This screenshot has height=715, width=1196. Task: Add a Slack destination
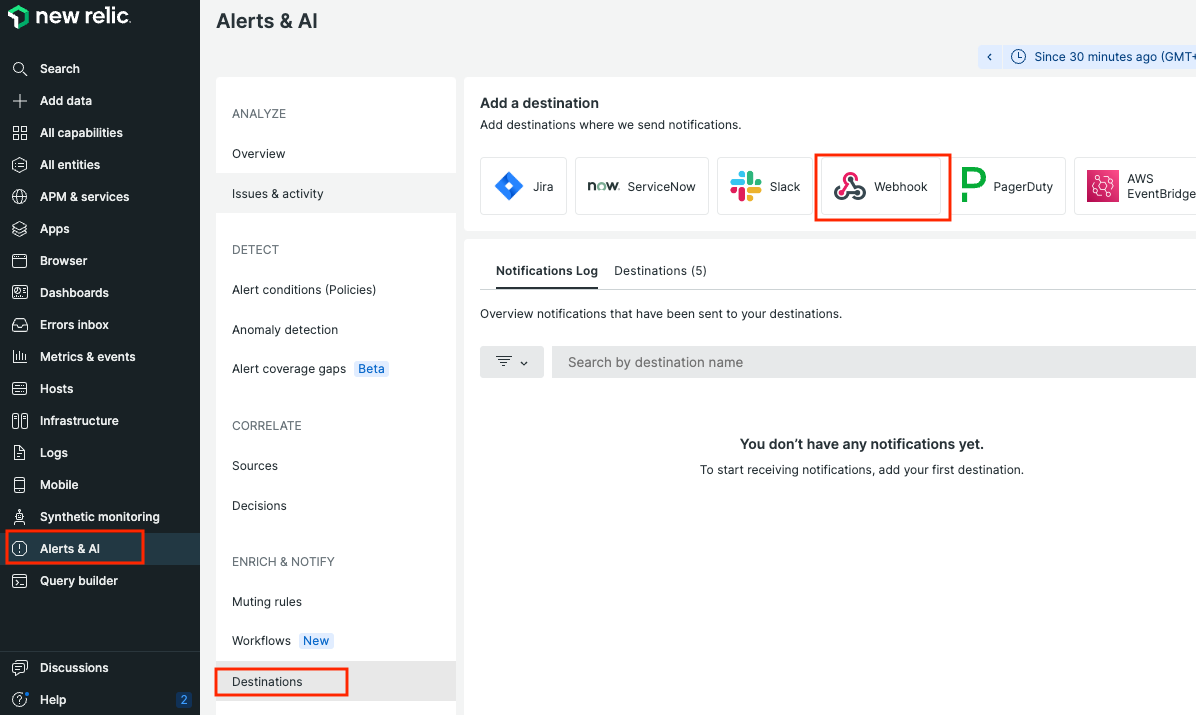pyautogui.click(x=764, y=185)
